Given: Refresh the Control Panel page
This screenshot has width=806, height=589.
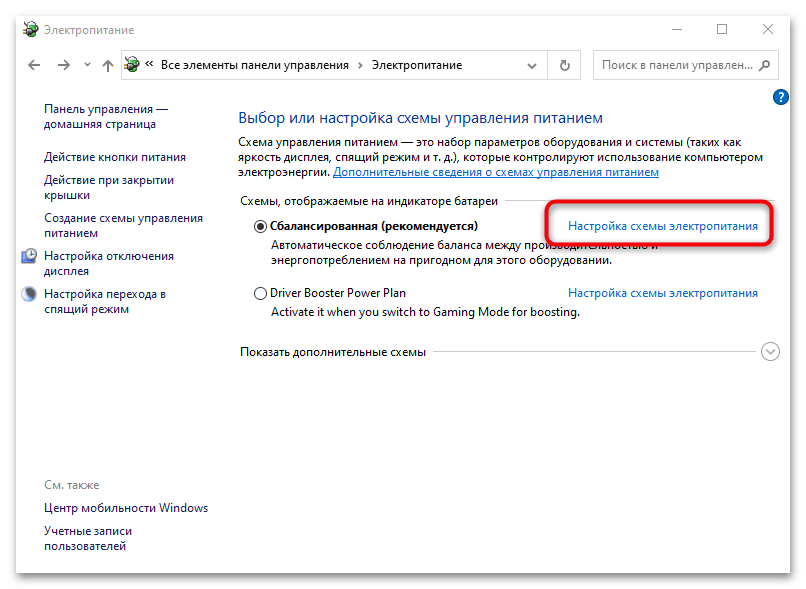Looking at the screenshot, I should [x=565, y=65].
